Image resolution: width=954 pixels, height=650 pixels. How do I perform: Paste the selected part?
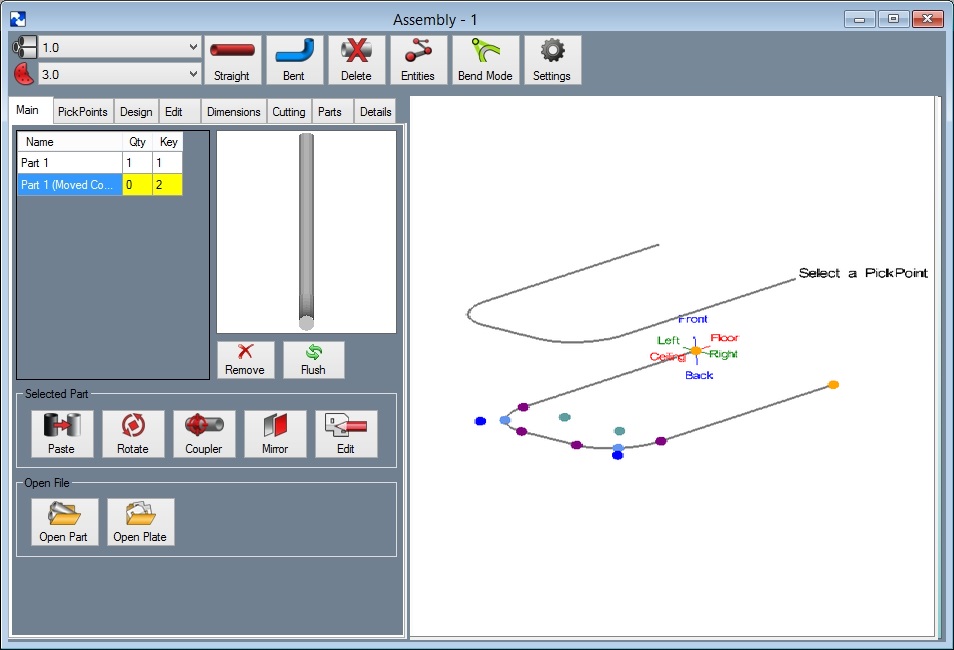click(62, 433)
